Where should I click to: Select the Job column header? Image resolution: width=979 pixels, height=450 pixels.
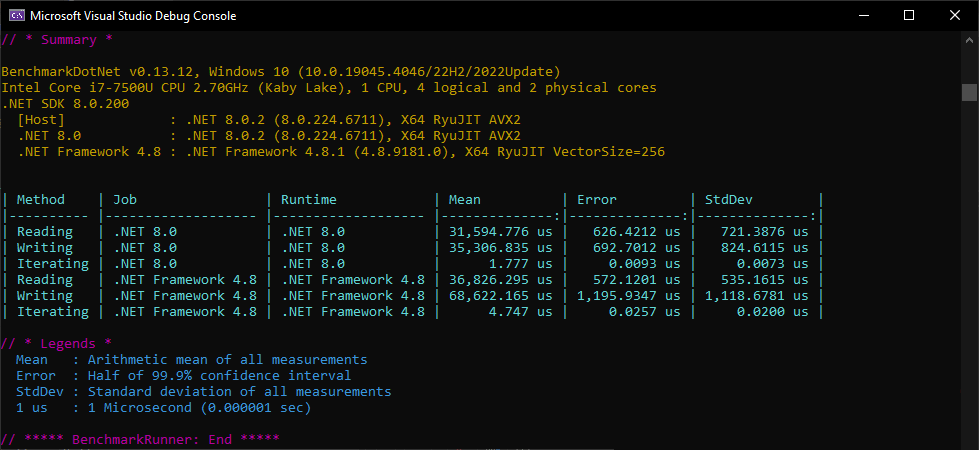(x=125, y=200)
